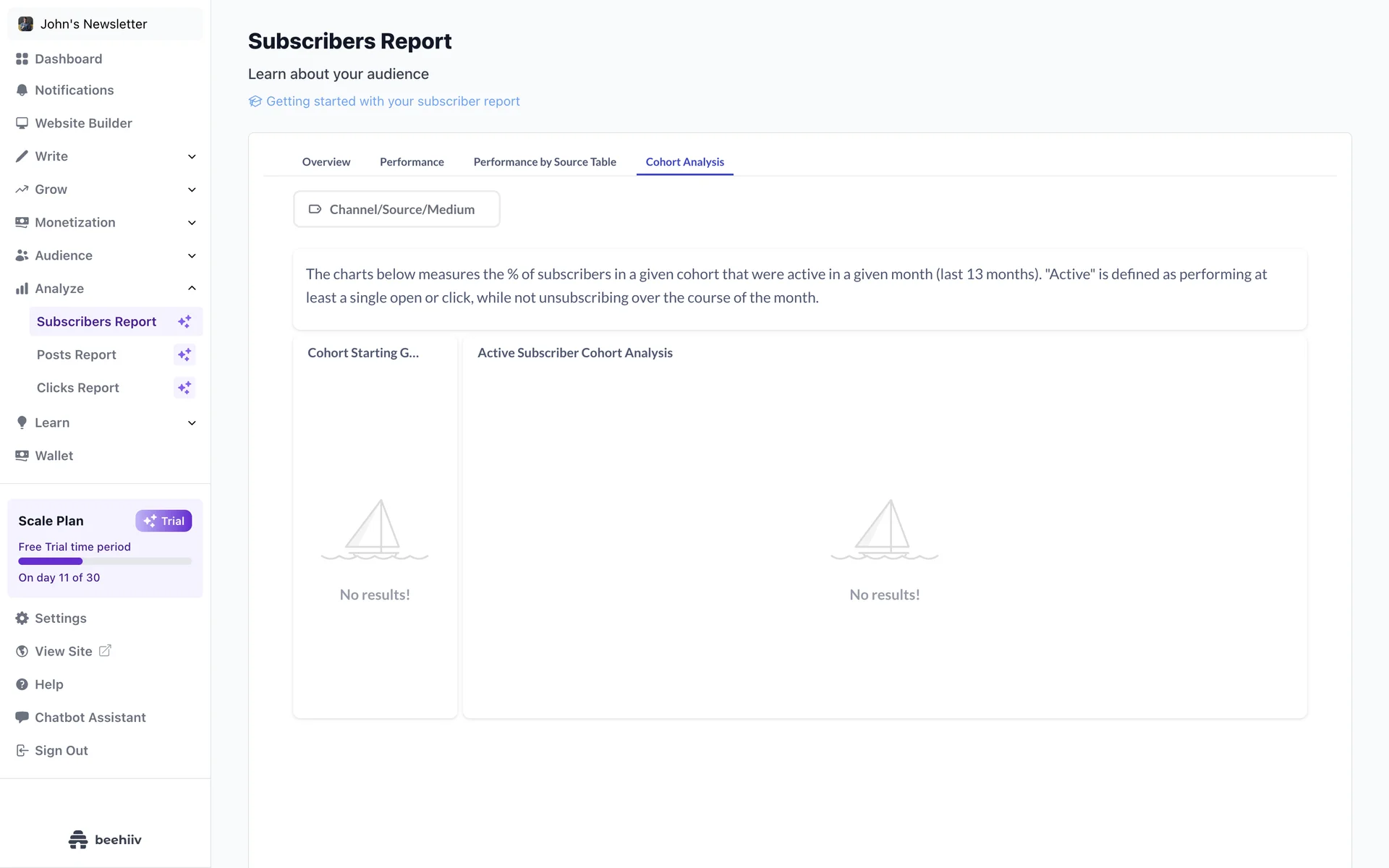Click the Settings gear icon

22,618
